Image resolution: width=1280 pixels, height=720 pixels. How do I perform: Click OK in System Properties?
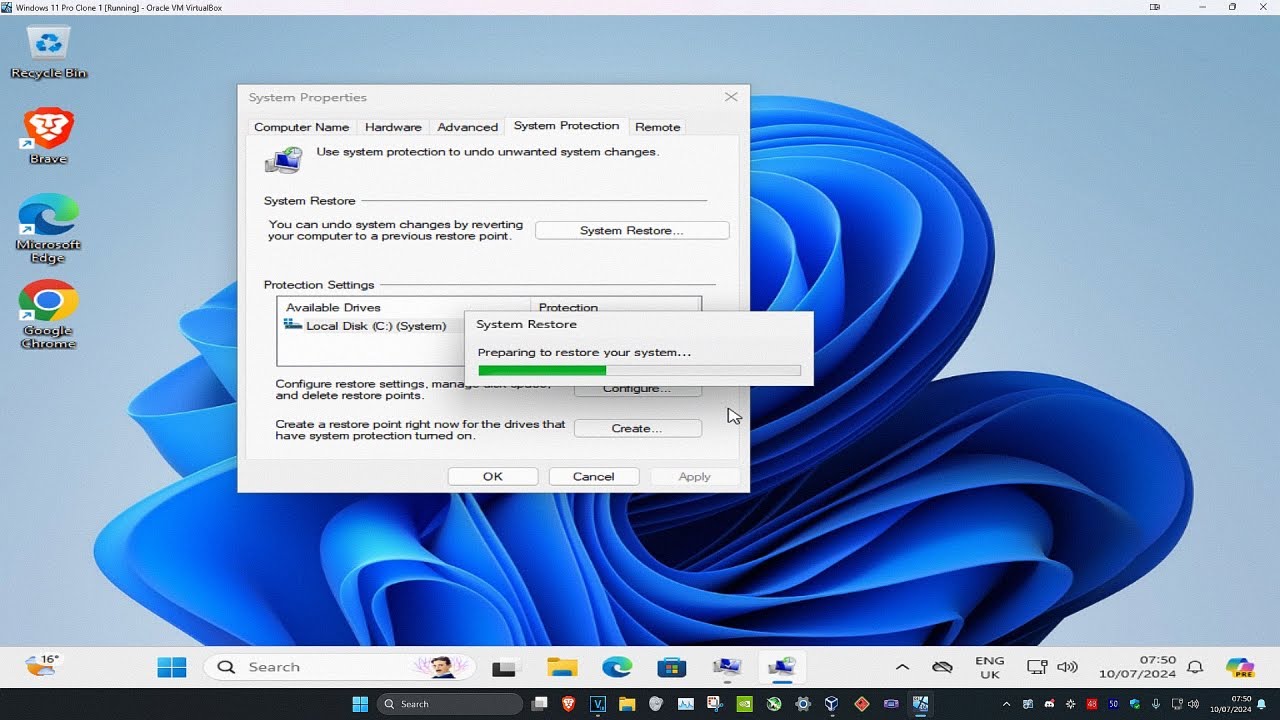pos(493,477)
